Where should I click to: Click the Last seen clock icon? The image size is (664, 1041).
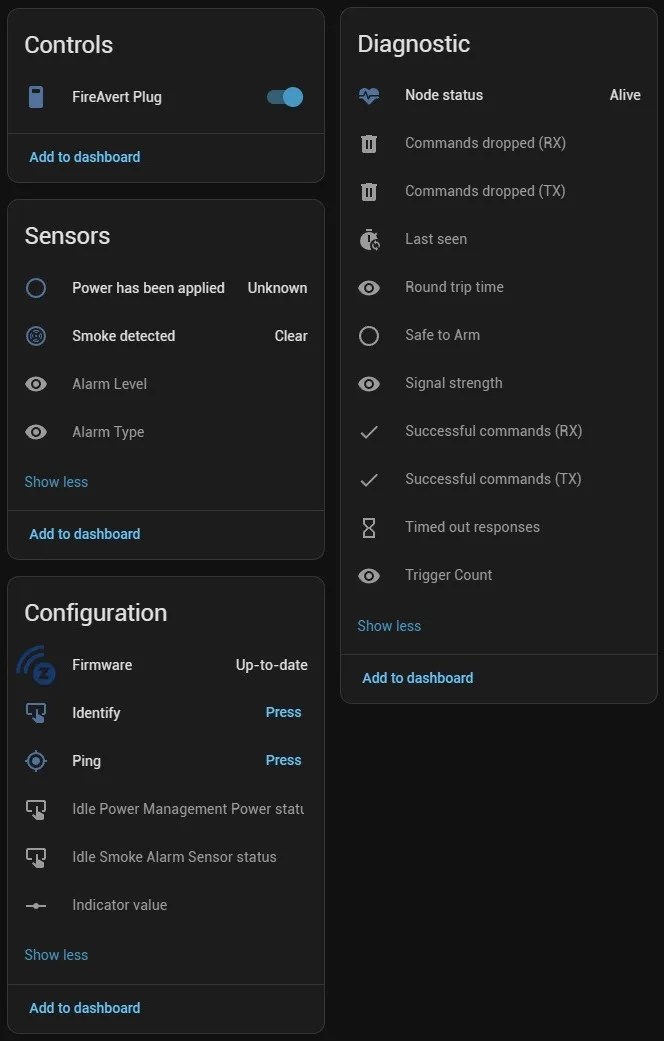pyautogui.click(x=369, y=240)
